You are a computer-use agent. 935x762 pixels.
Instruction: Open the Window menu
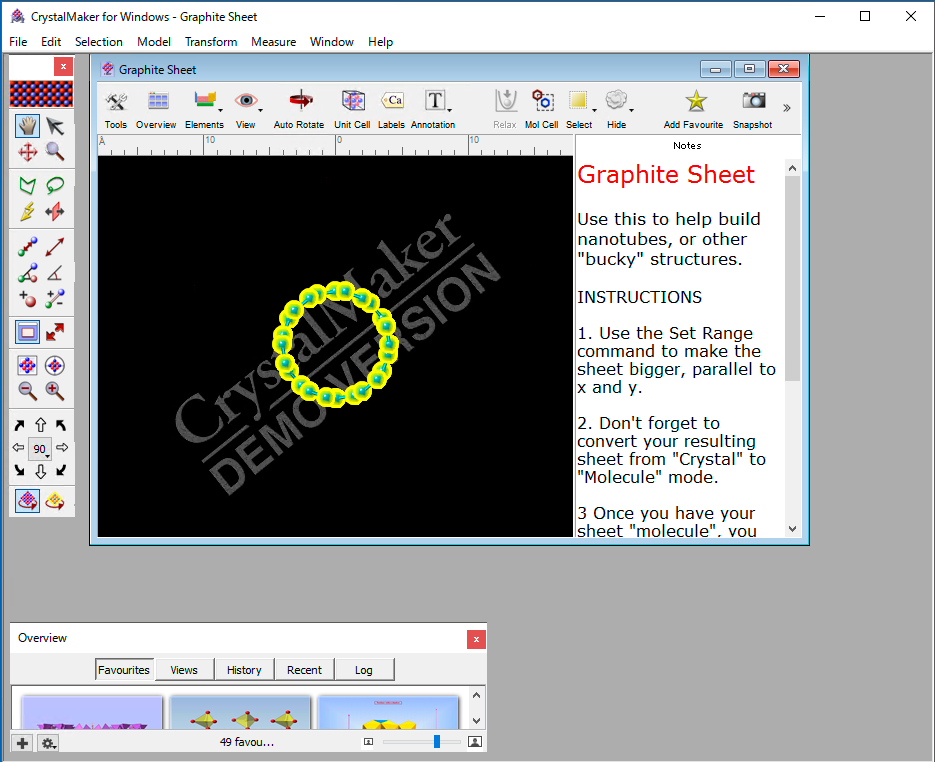[x=332, y=42]
